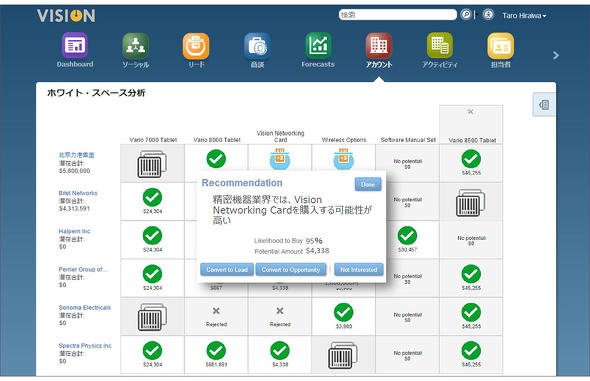The width and height of the screenshot is (590, 381).
Task: Click Software Manual Set column header
Action: 408,140
